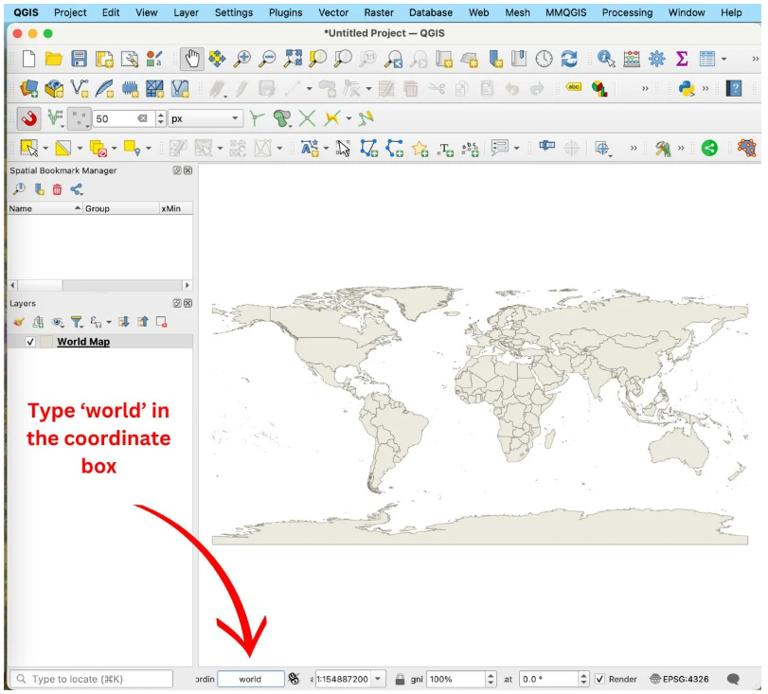Open the Raster menu
The image size is (768, 694).
378,12
